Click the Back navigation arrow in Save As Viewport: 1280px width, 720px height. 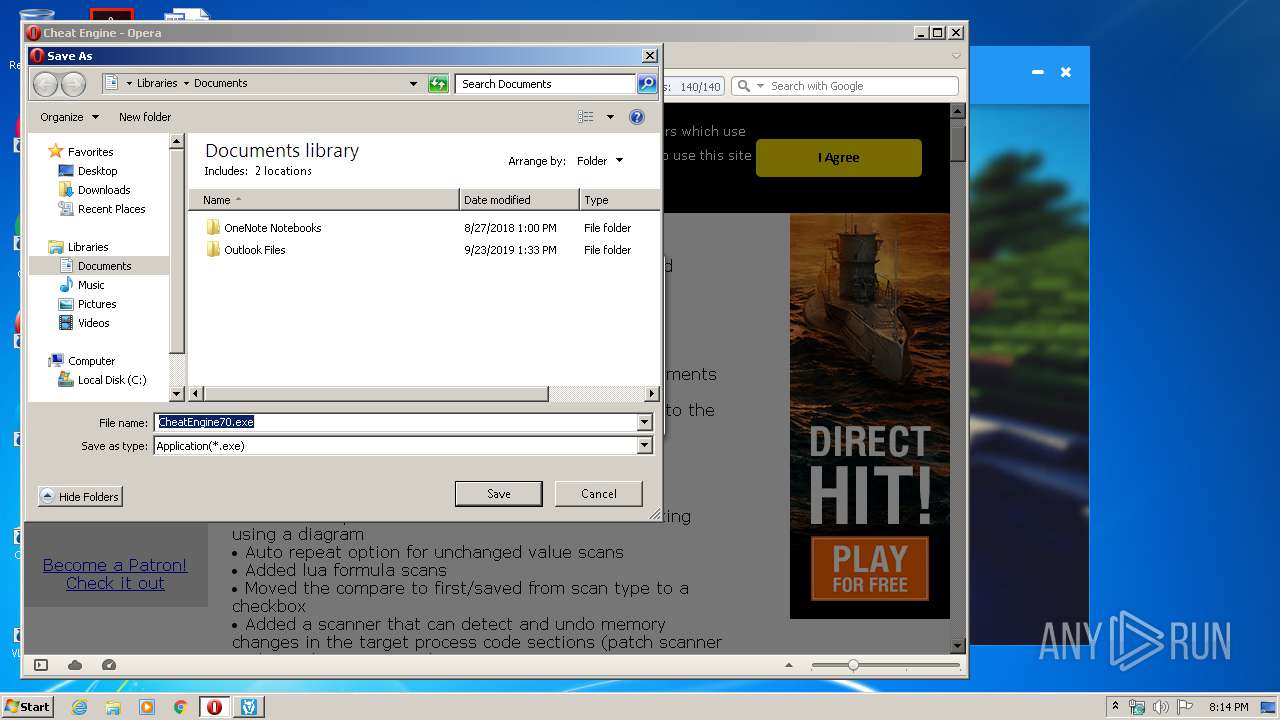coord(45,84)
